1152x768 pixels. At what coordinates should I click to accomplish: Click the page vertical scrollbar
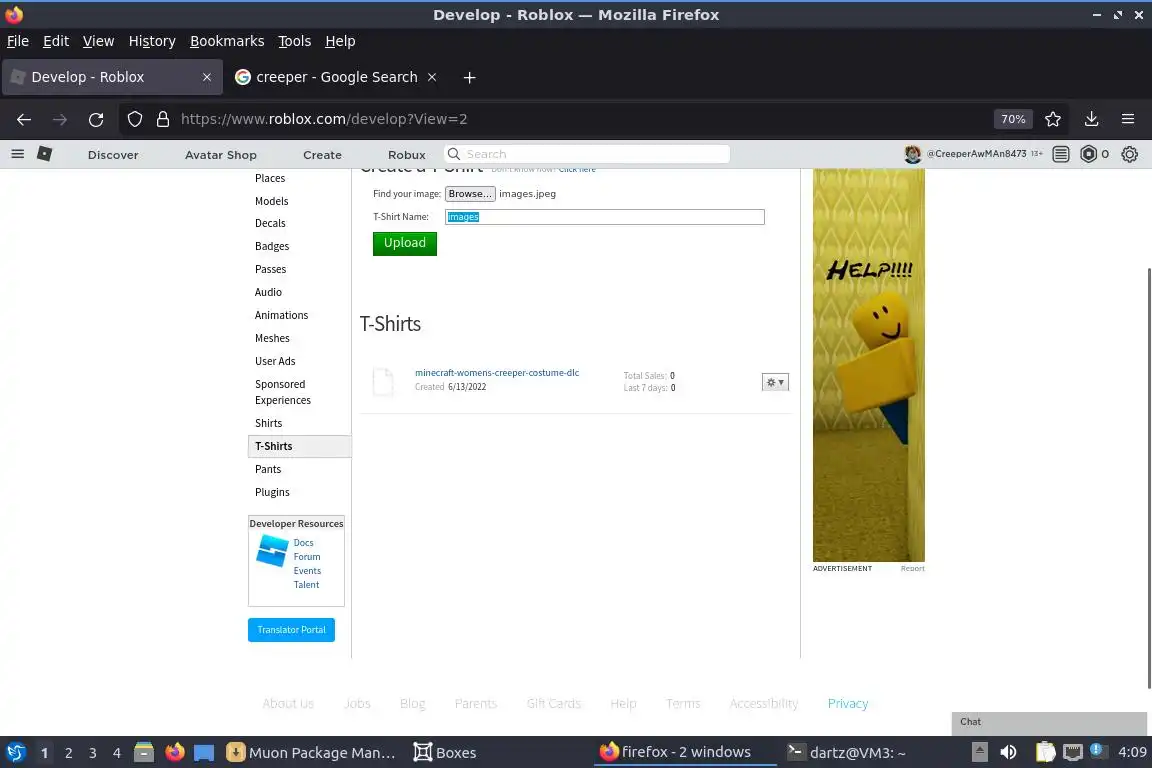[x=1148, y=478]
